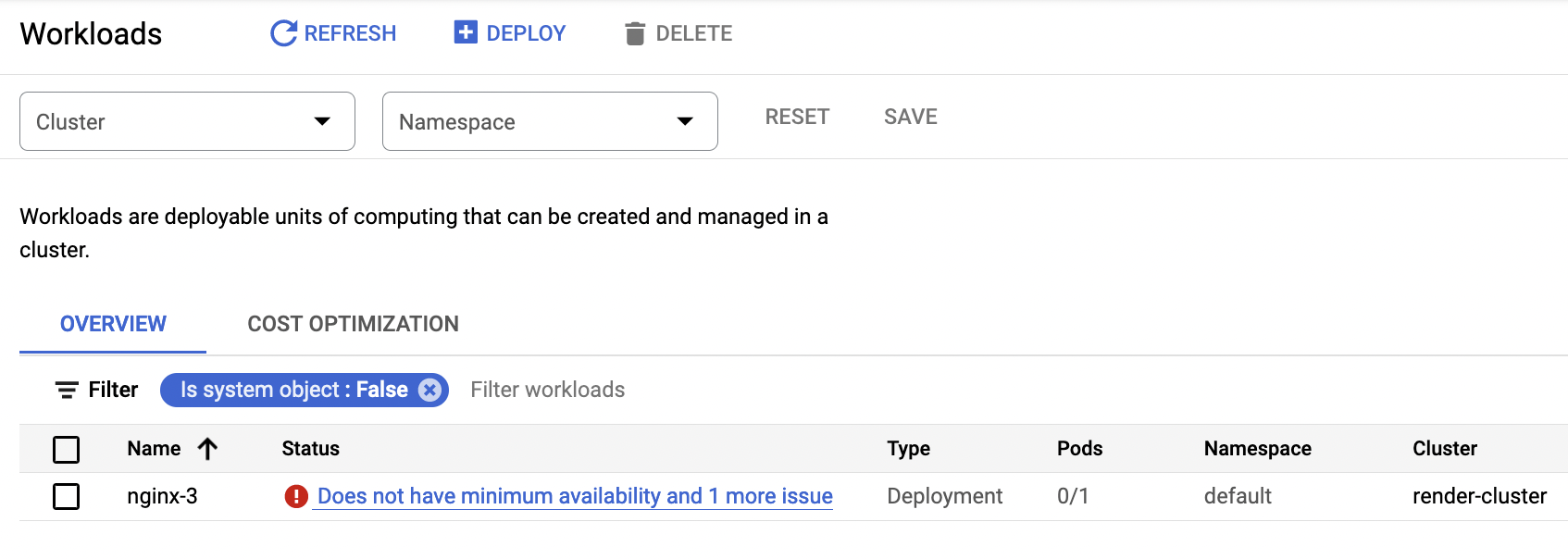The image size is (1568, 559).
Task: Click the red error status icon
Action: pyautogui.click(x=296, y=497)
